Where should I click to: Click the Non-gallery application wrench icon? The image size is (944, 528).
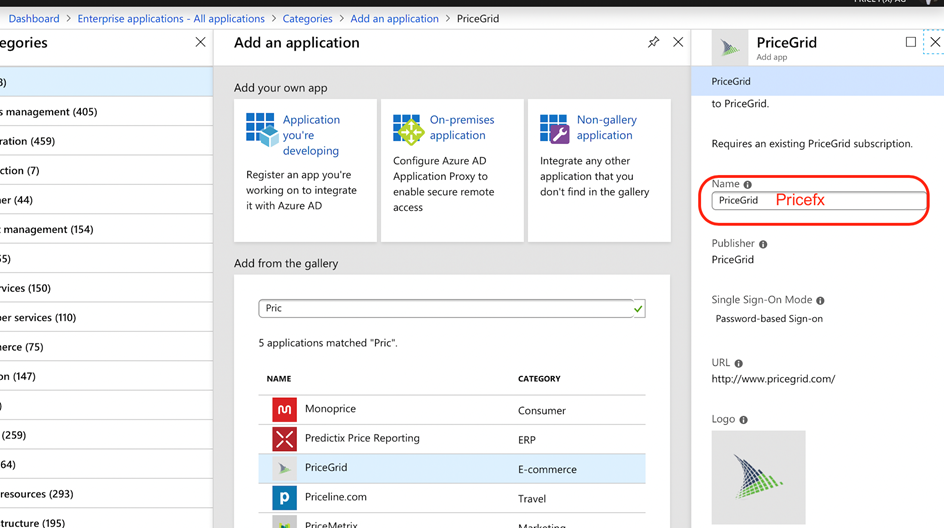tap(554, 129)
